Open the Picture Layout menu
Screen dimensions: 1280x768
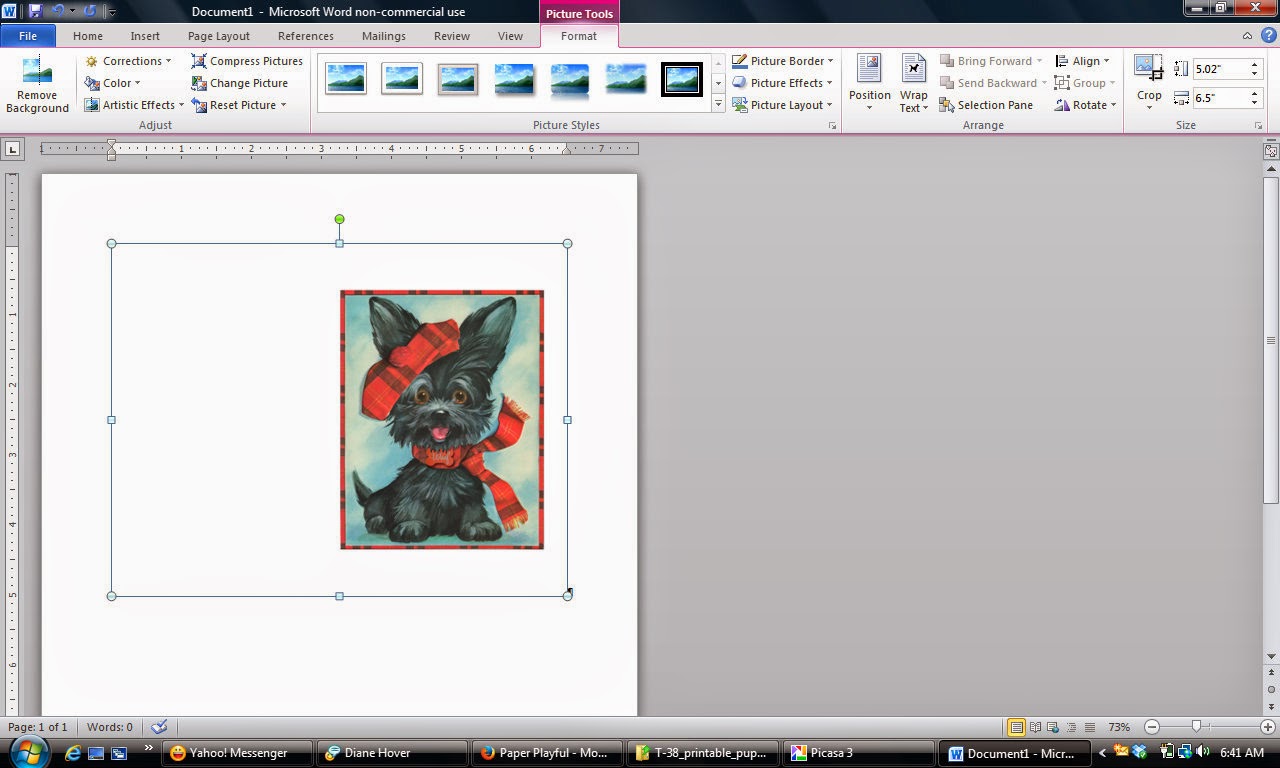[782, 105]
